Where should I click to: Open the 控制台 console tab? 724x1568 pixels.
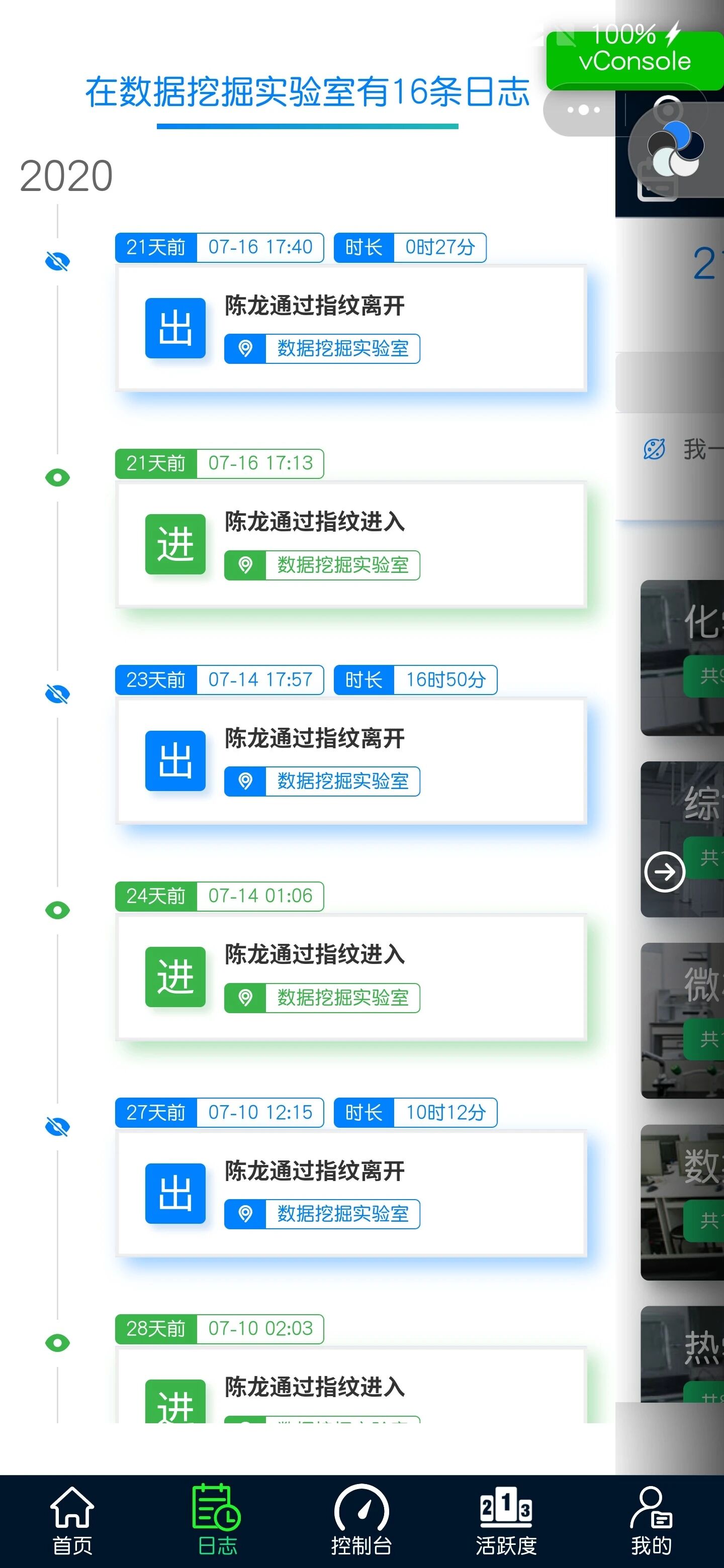361,1520
